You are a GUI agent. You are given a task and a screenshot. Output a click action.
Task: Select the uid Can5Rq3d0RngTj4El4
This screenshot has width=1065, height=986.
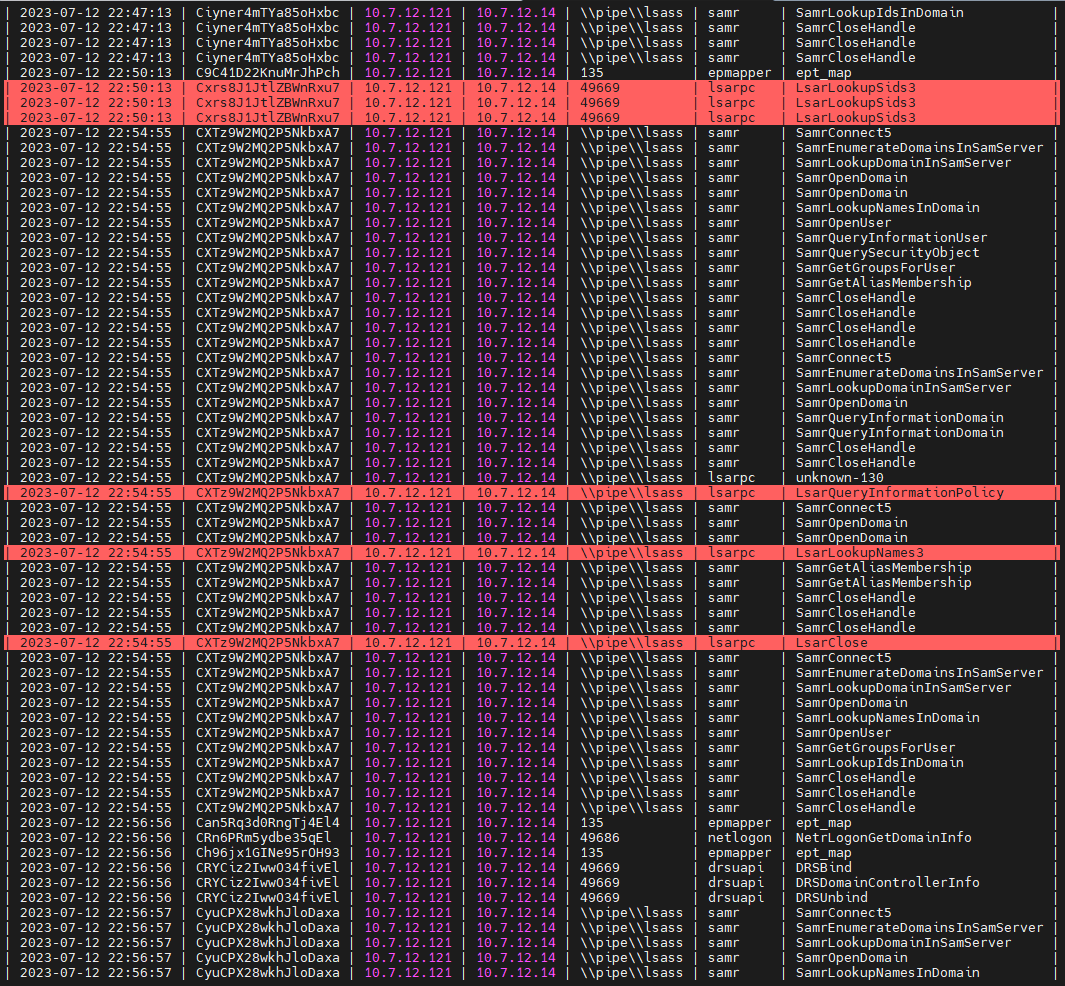point(268,822)
